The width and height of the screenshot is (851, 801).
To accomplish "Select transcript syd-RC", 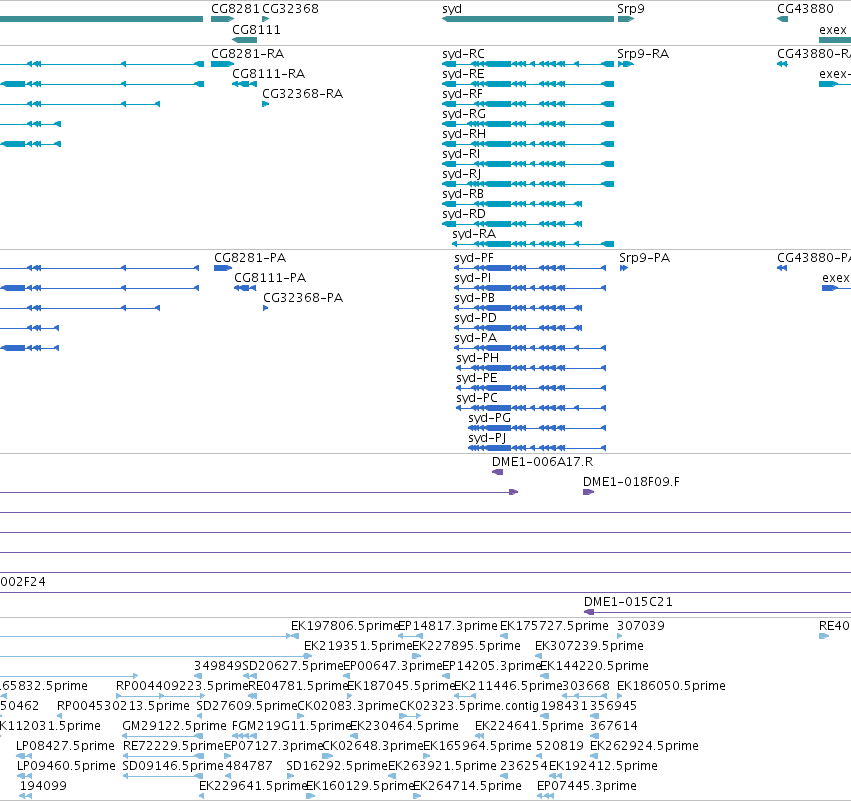I will 528,64.
